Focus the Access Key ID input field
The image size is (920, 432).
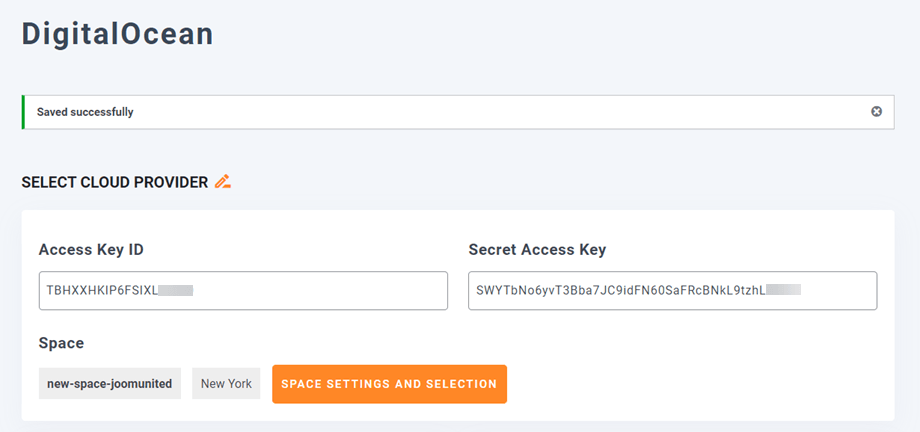[320, 290]
